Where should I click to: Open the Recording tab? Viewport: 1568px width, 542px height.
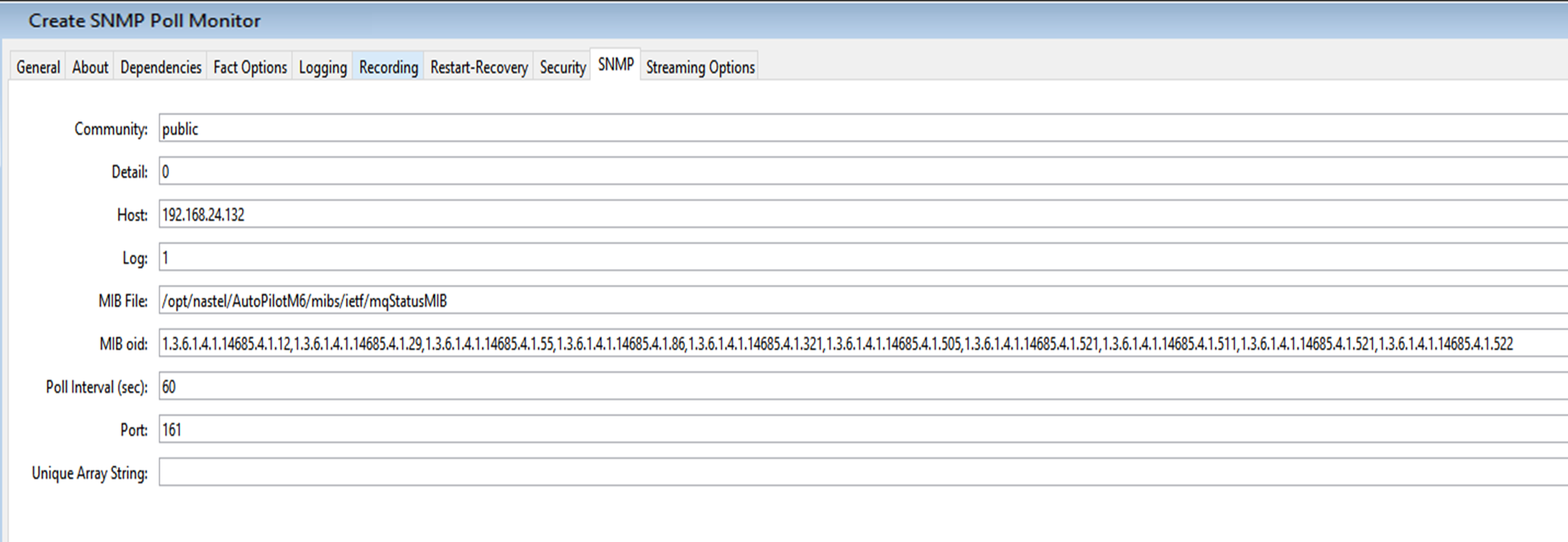(389, 67)
